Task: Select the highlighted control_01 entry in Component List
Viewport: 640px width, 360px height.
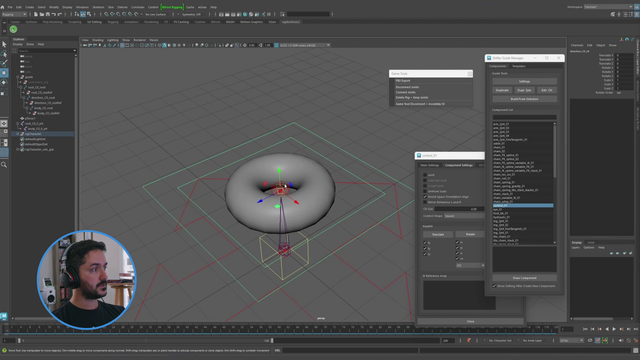Action: coord(523,205)
